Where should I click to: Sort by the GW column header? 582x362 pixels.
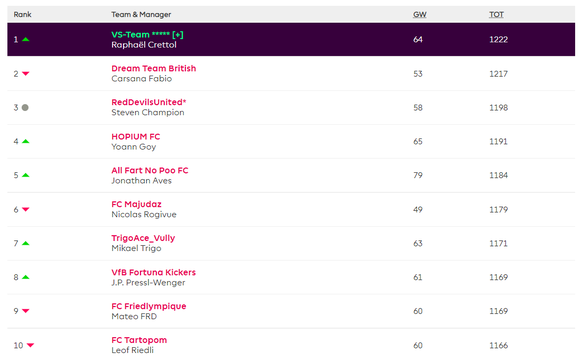tap(420, 14)
